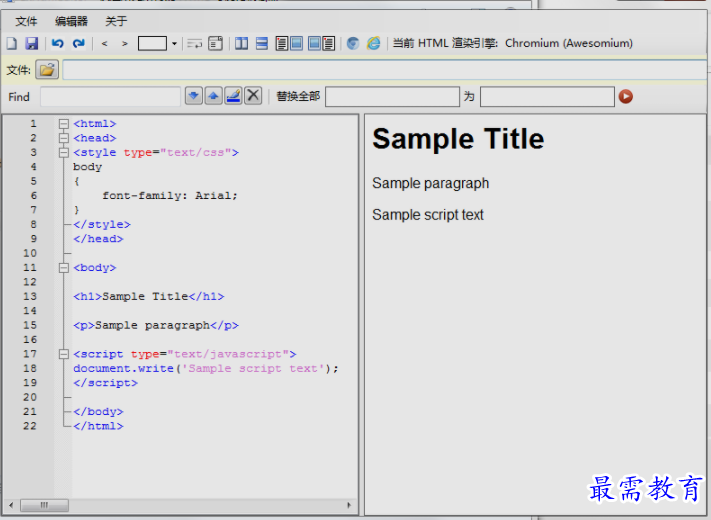Viewport: 711px width, 520px height.
Task: Show layout with editor page icon on left
Action: tap(282, 44)
